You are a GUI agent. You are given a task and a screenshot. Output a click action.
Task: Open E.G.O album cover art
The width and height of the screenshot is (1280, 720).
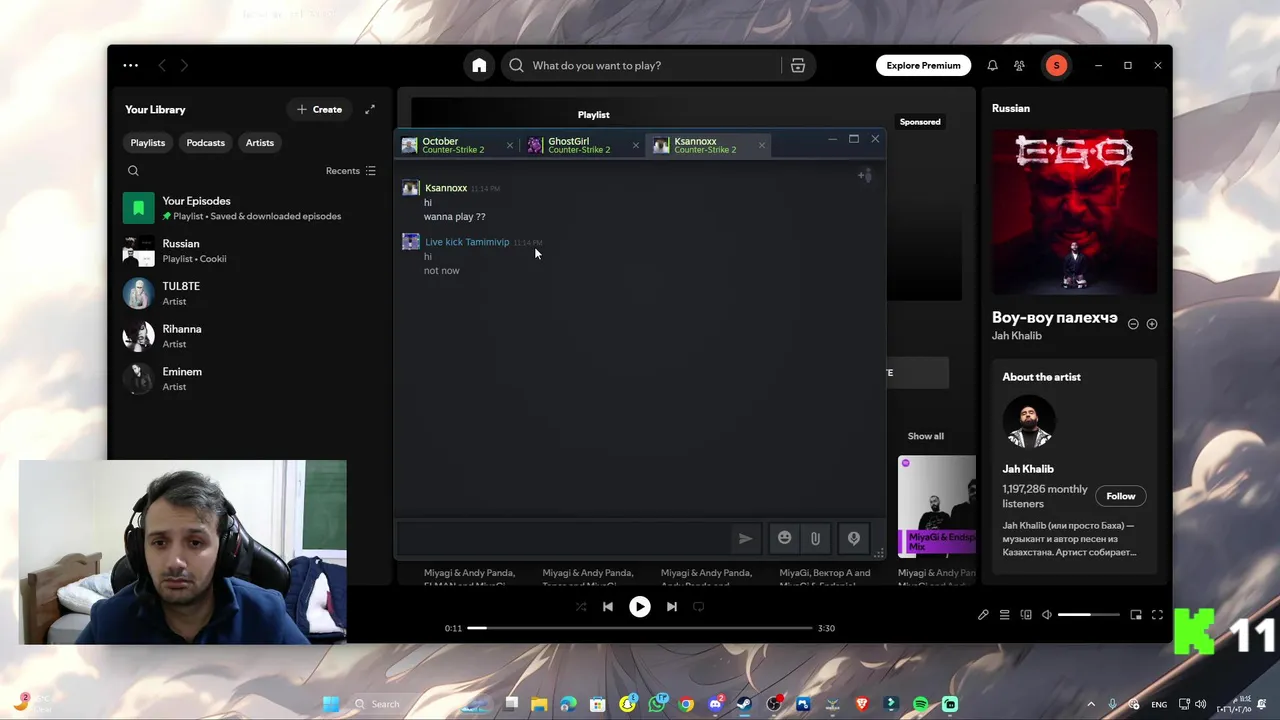1074,211
